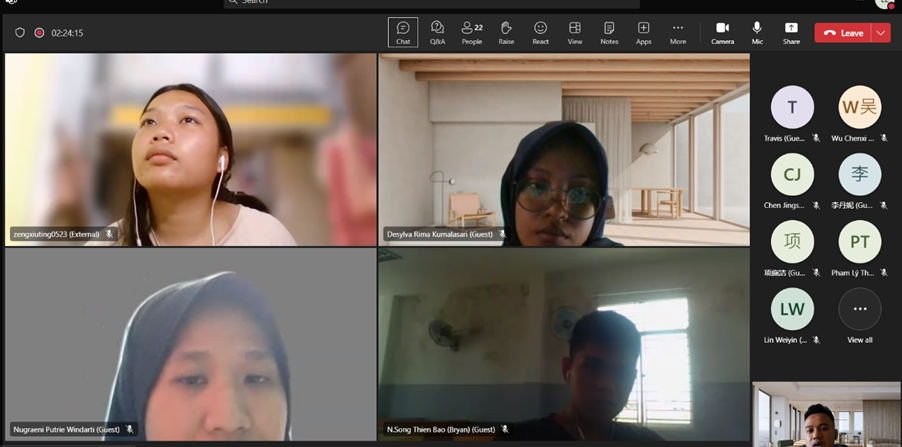
Task: Click the N.Song Thien Bao (Bryan) label
Action: click(441, 429)
